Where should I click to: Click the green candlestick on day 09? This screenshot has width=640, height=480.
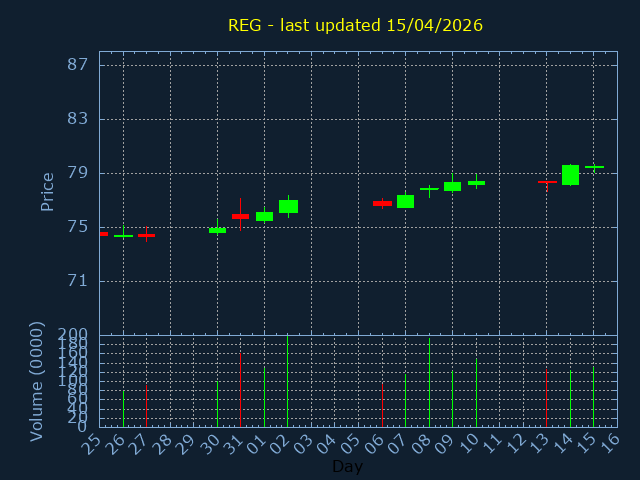[452, 186]
